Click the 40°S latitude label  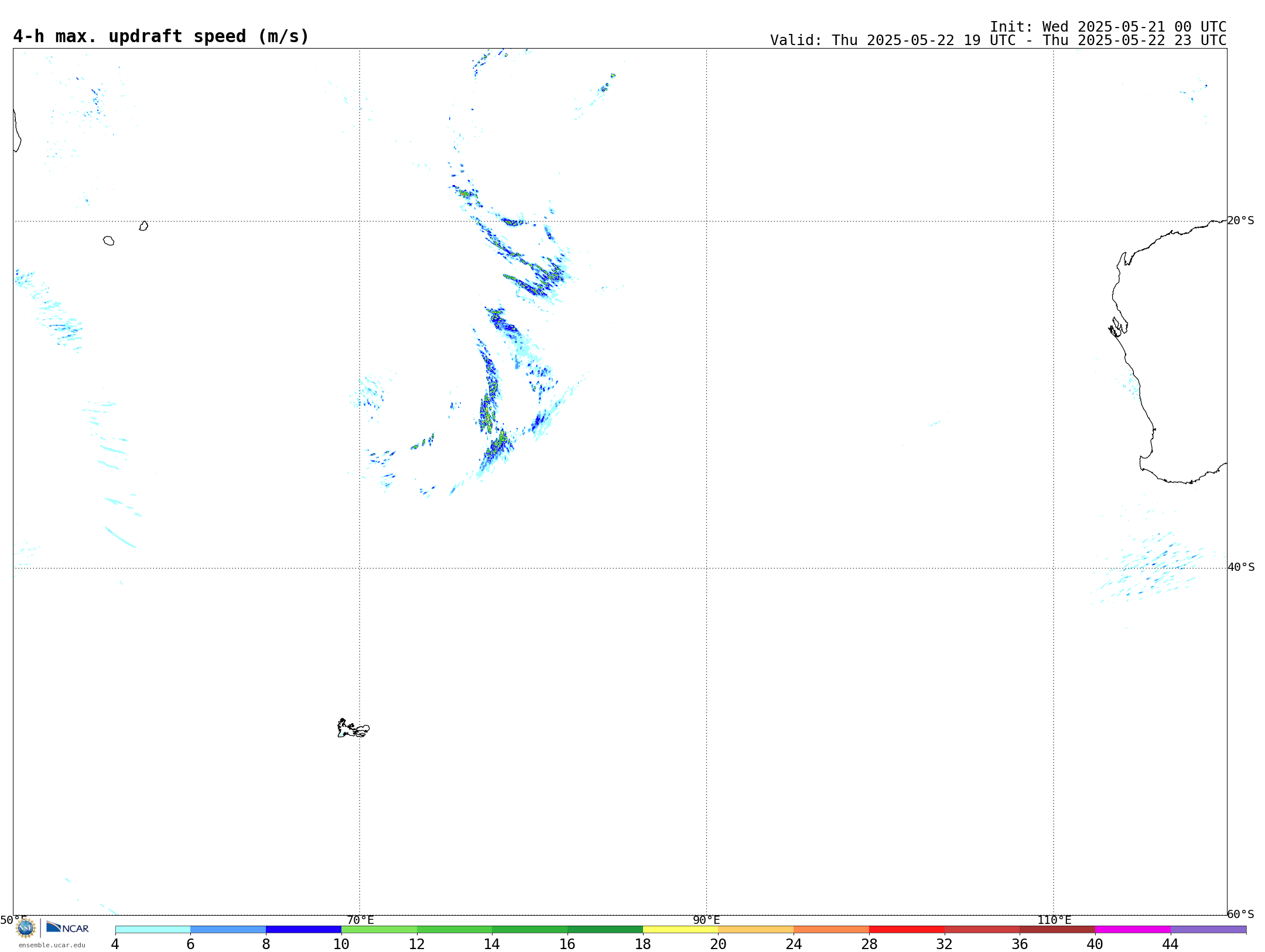[1241, 567]
